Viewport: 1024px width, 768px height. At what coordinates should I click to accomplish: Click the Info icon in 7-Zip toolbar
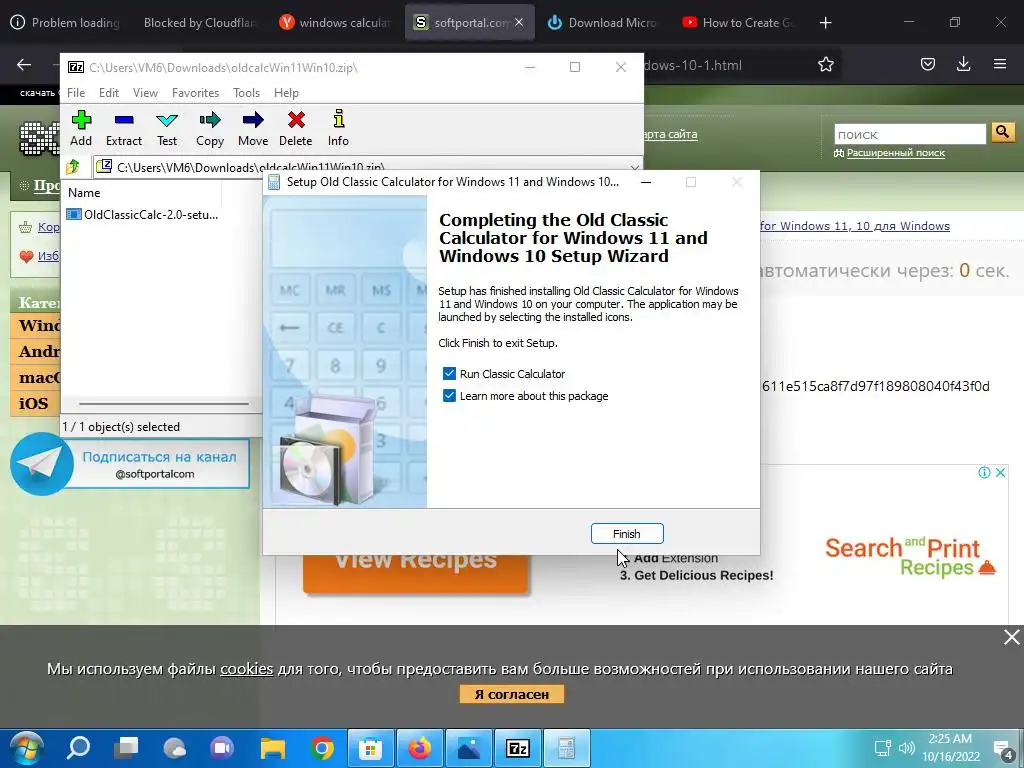click(x=338, y=129)
